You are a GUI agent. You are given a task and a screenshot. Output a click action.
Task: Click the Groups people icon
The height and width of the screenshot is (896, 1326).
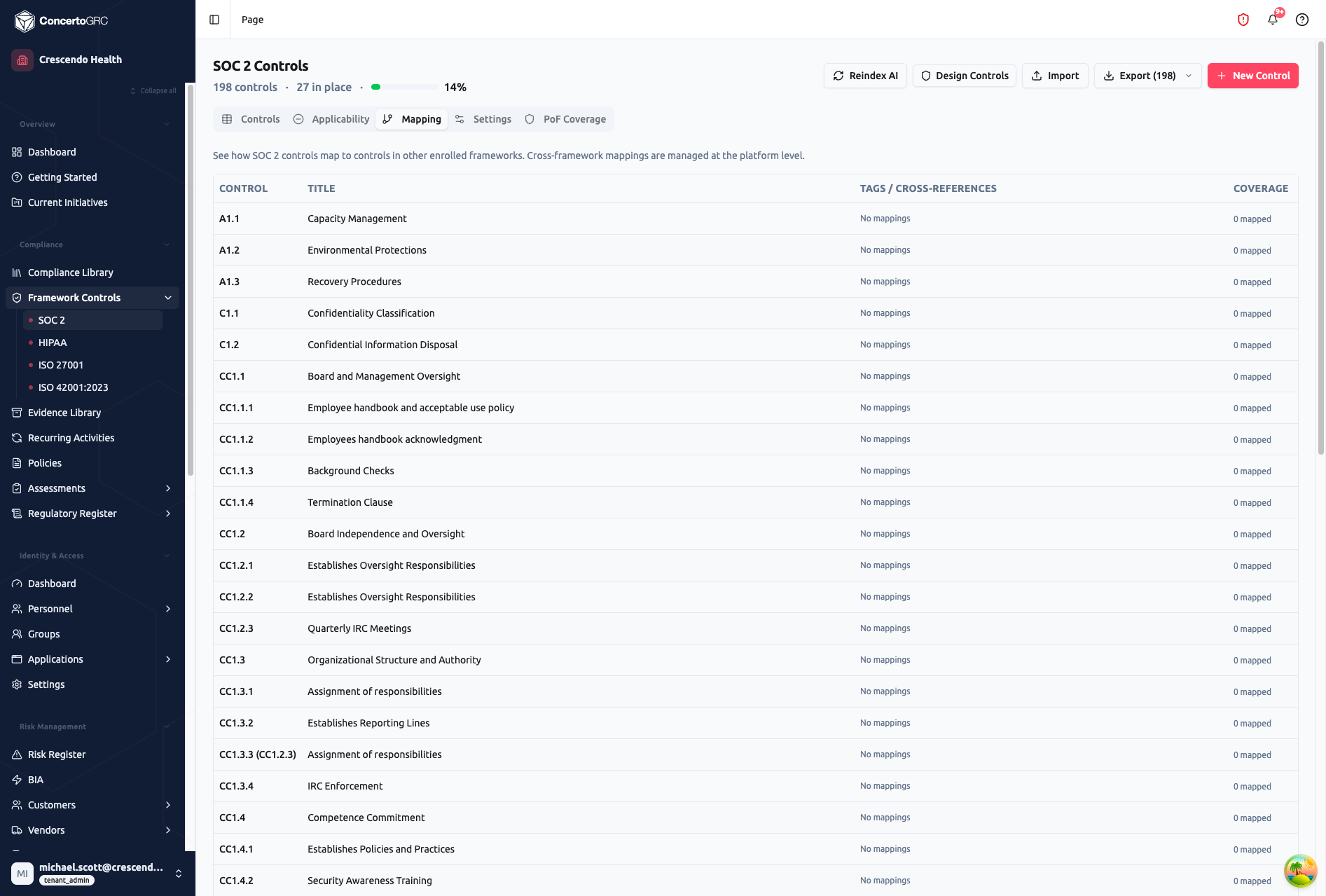tap(17, 634)
